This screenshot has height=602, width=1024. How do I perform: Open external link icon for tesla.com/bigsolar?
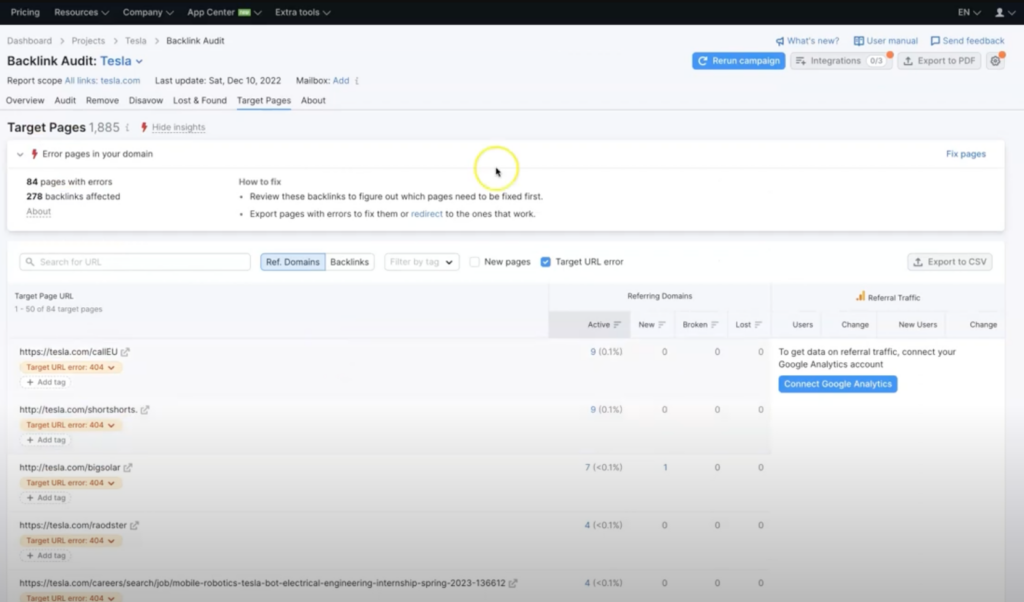(128, 467)
